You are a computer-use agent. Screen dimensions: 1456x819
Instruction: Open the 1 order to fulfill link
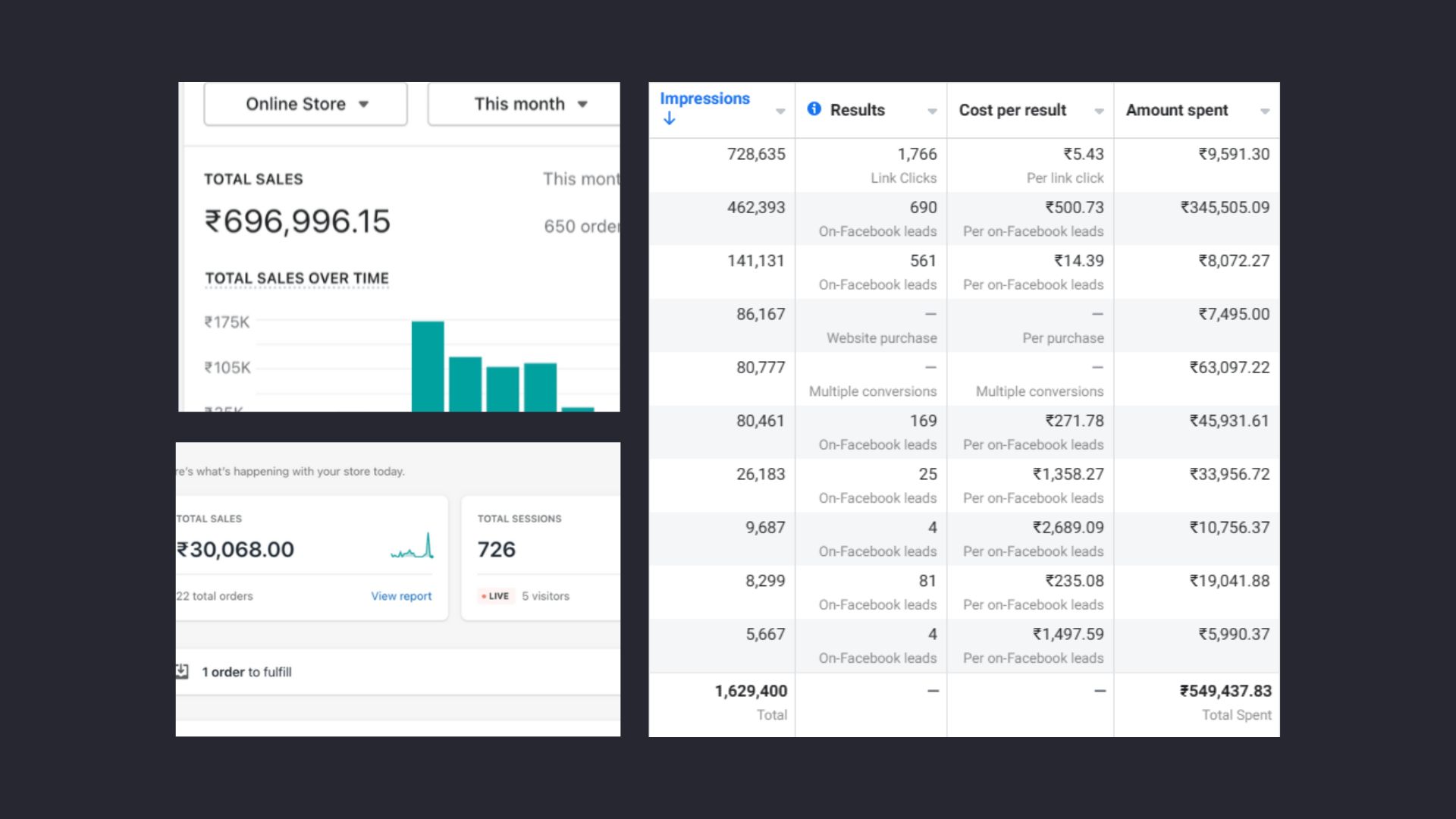pos(246,672)
